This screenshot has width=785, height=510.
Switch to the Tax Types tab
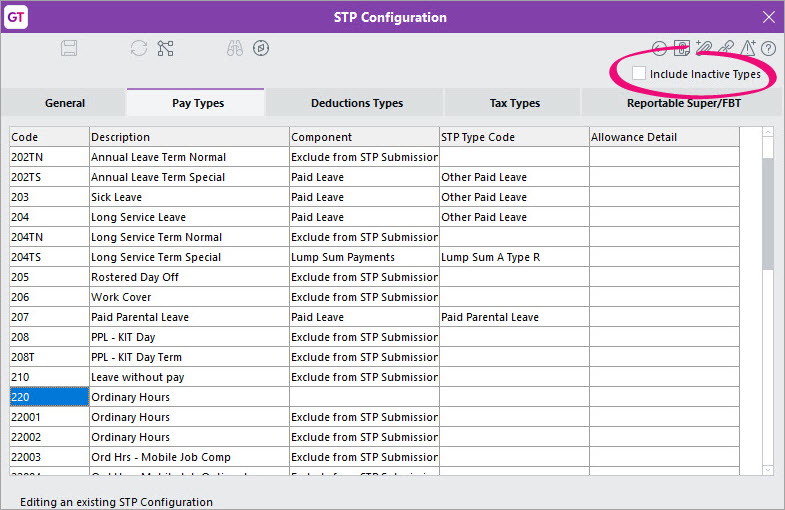514,103
